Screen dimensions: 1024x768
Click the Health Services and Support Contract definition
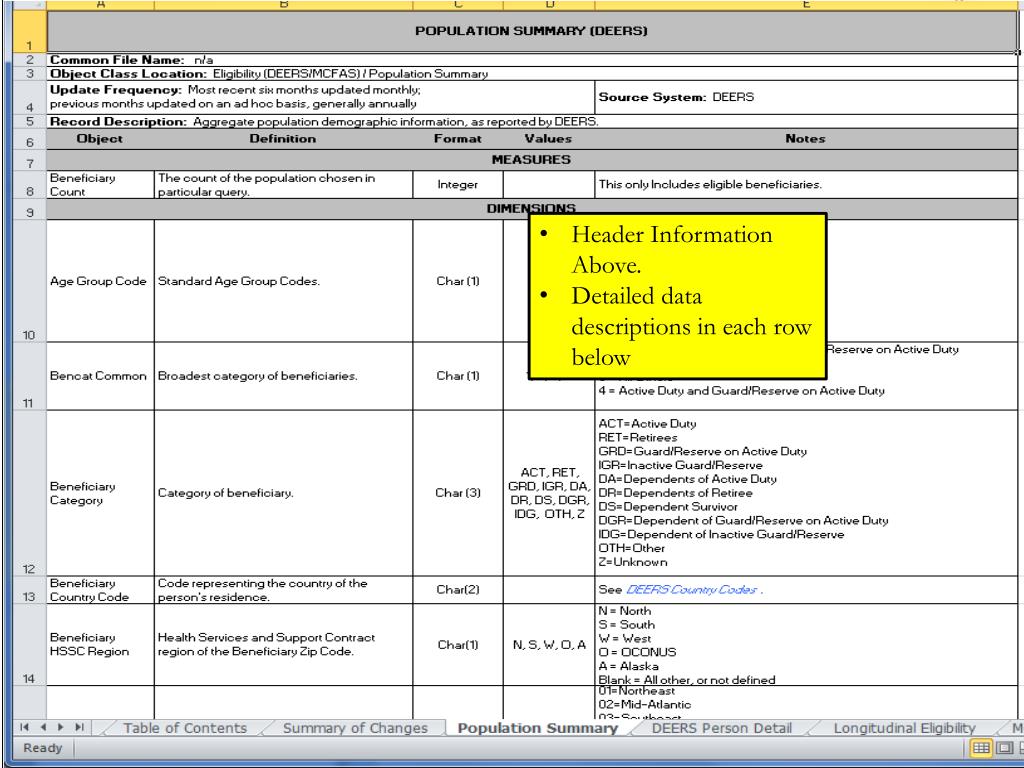click(x=283, y=645)
